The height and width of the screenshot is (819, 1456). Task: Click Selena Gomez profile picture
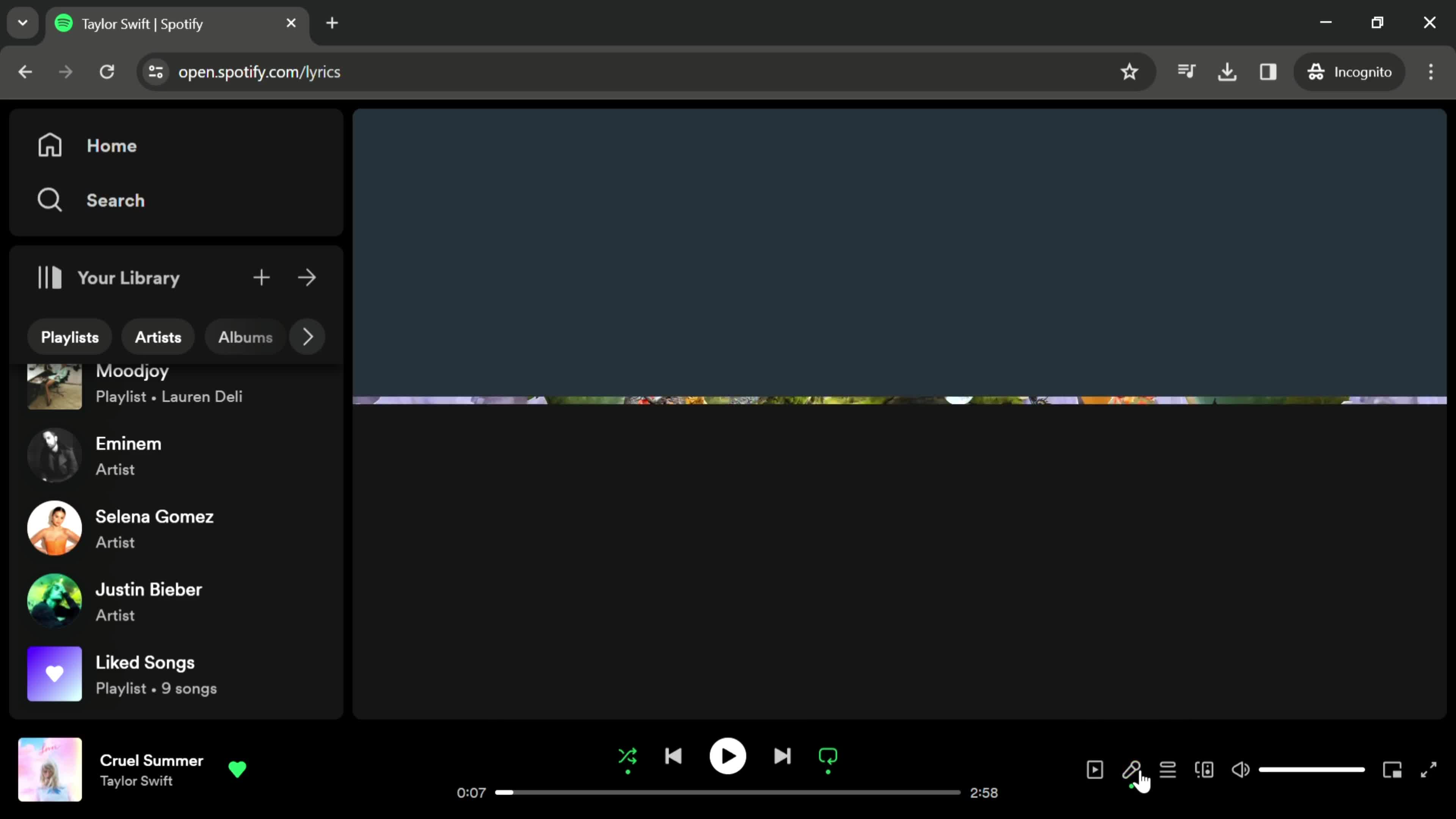(55, 529)
